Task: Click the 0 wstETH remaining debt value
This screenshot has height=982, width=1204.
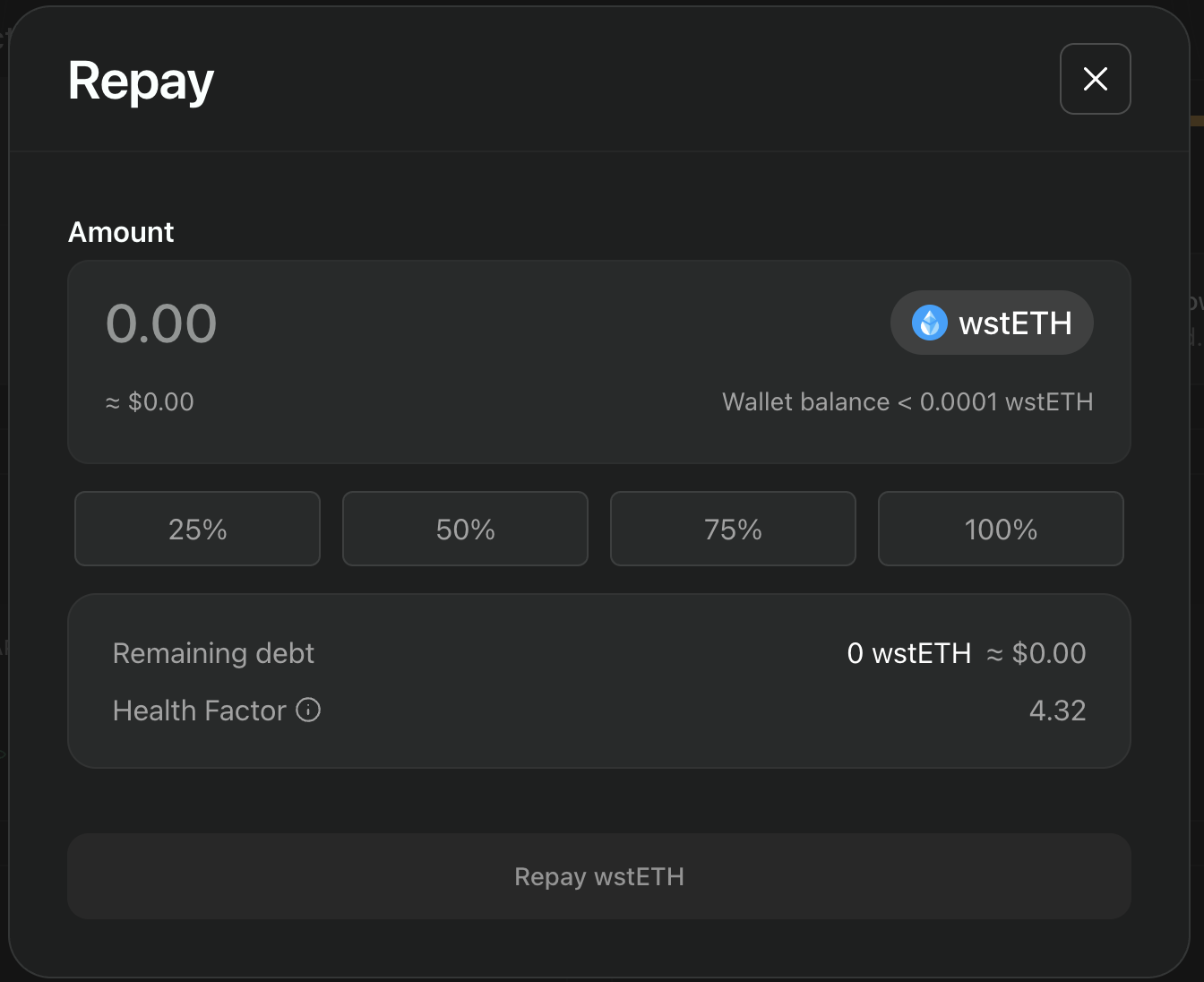Action: tap(908, 653)
